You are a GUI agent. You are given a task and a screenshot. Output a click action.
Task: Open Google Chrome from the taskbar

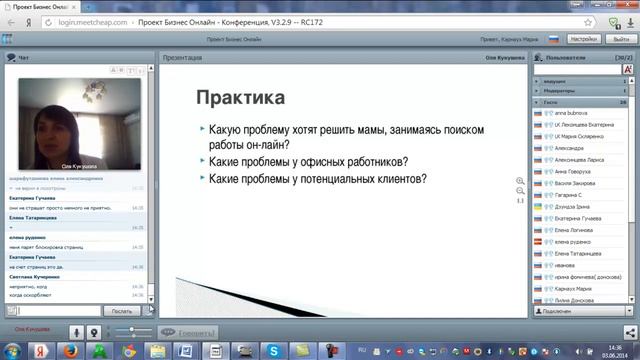129,351
